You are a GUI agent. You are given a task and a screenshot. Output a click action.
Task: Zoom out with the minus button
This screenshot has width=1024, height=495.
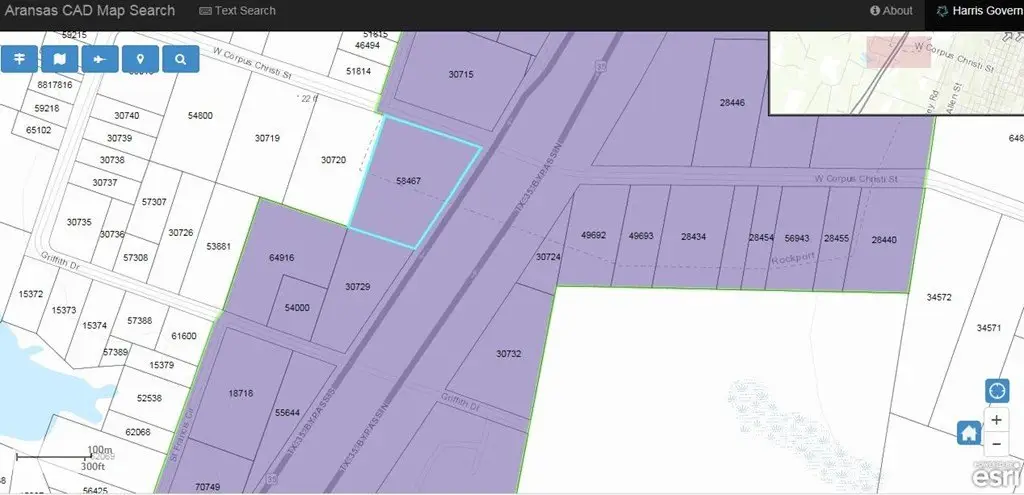tap(996, 444)
